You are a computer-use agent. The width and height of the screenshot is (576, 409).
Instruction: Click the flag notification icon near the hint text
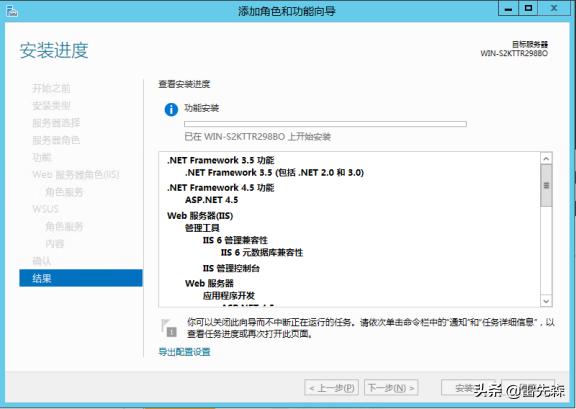pyautogui.click(x=169, y=328)
